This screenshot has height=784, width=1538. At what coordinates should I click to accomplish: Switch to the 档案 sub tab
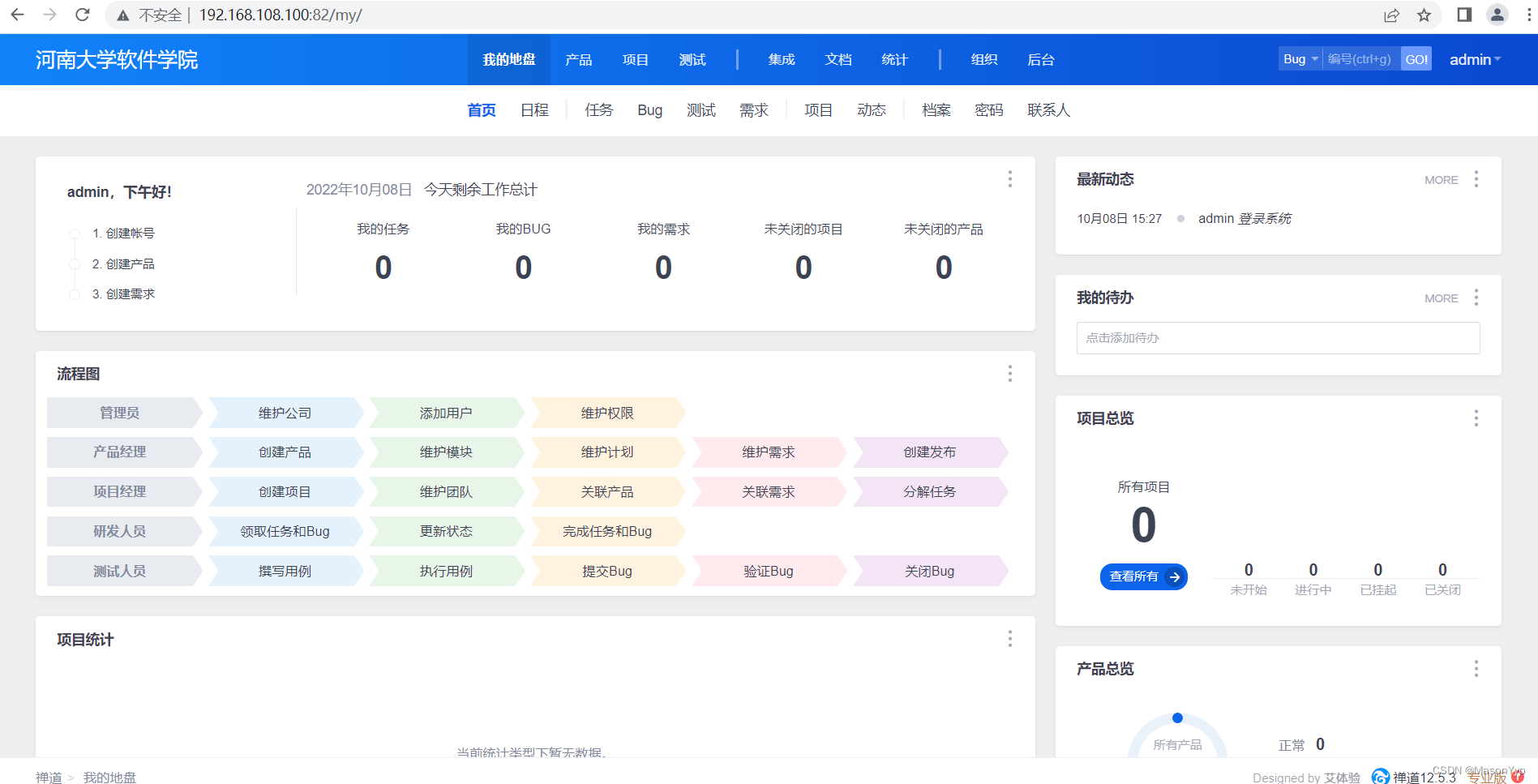936,110
